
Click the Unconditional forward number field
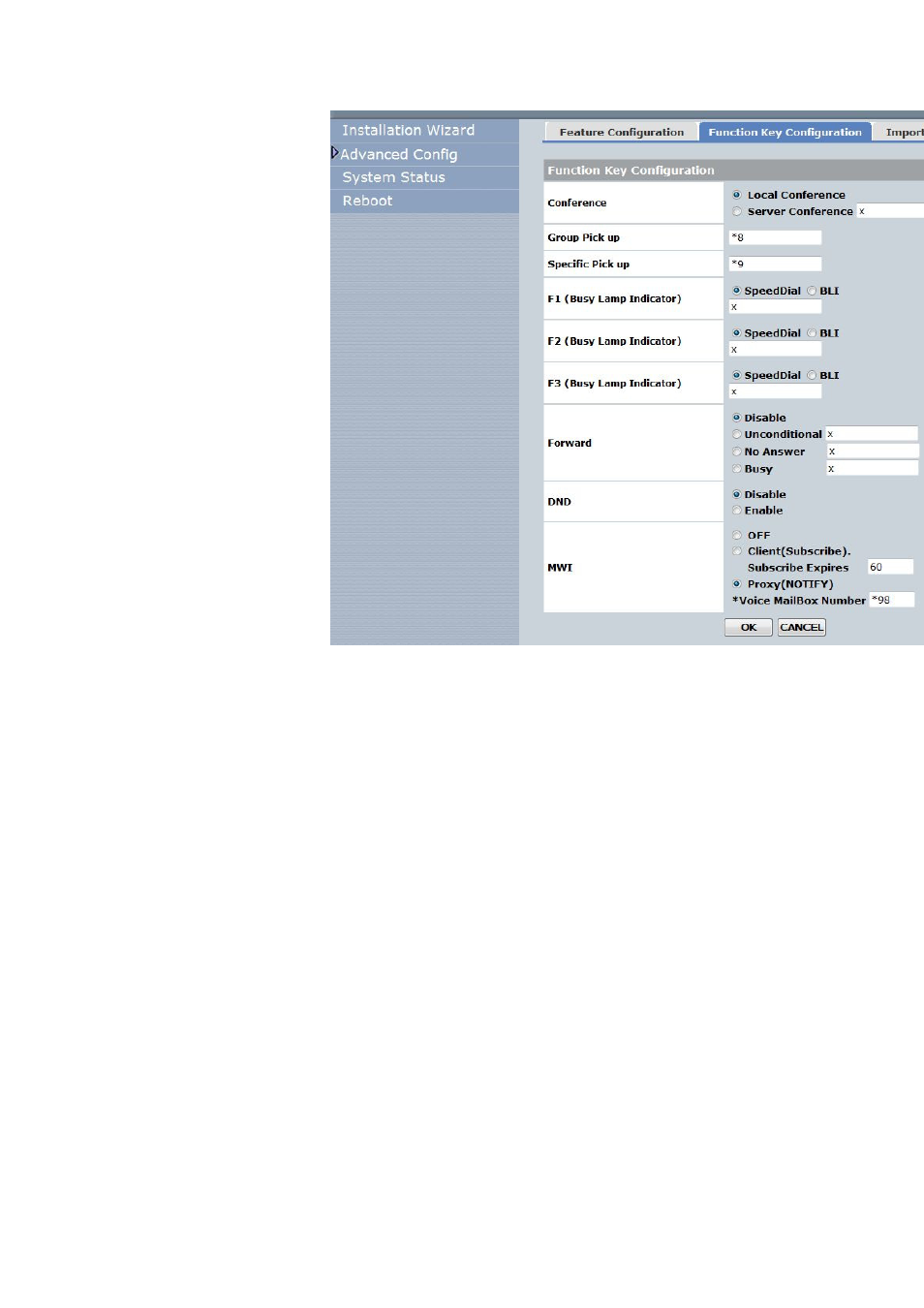(872, 434)
